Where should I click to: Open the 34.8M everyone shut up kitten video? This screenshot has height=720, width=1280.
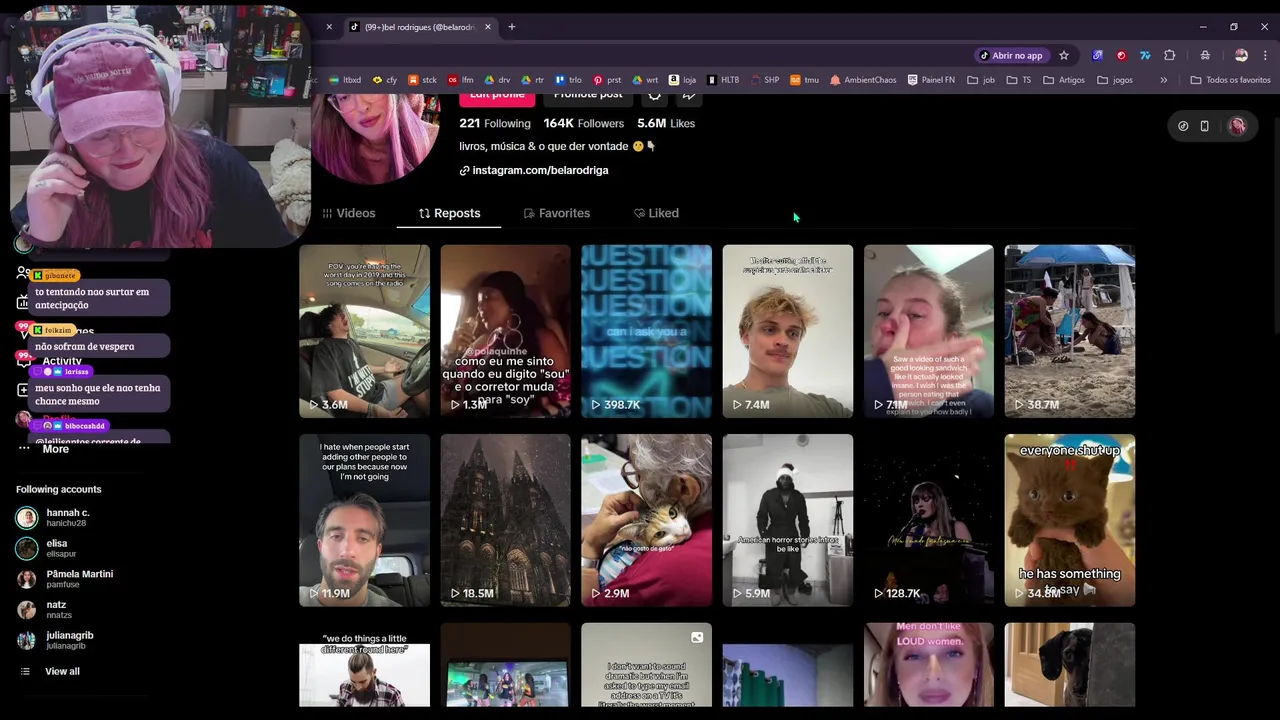tap(1069, 520)
